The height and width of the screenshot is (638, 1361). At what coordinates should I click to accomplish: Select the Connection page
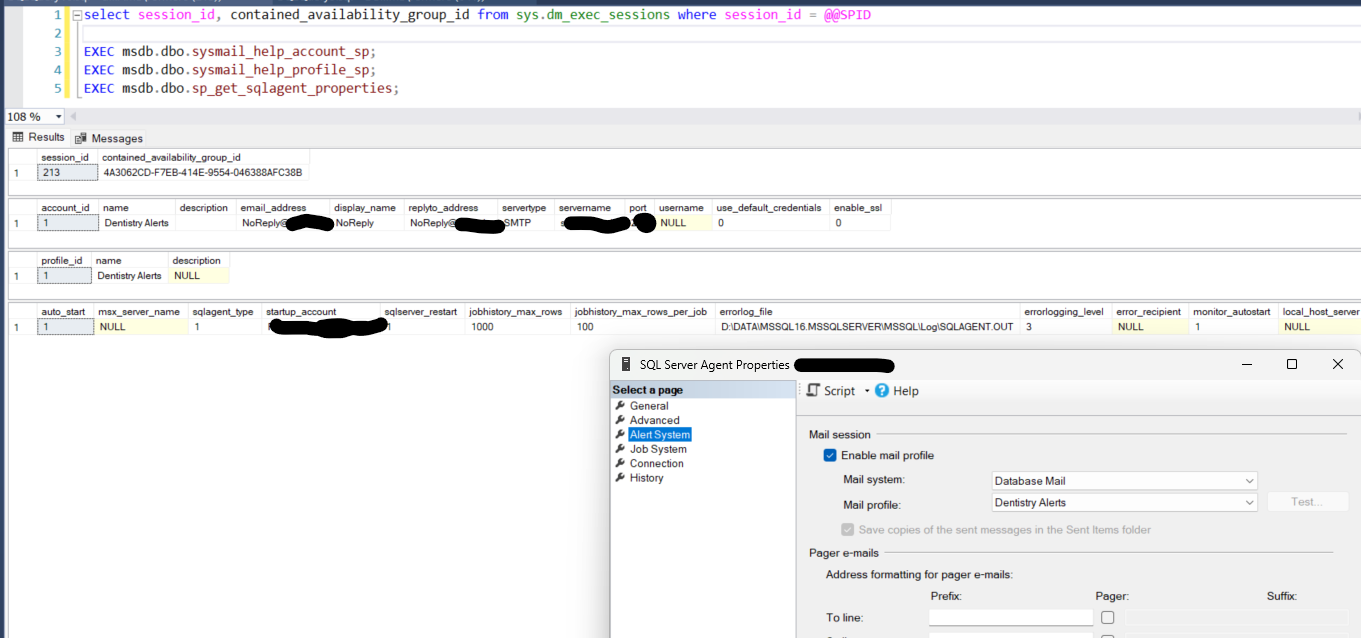pyautogui.click(x=656, y=463)
